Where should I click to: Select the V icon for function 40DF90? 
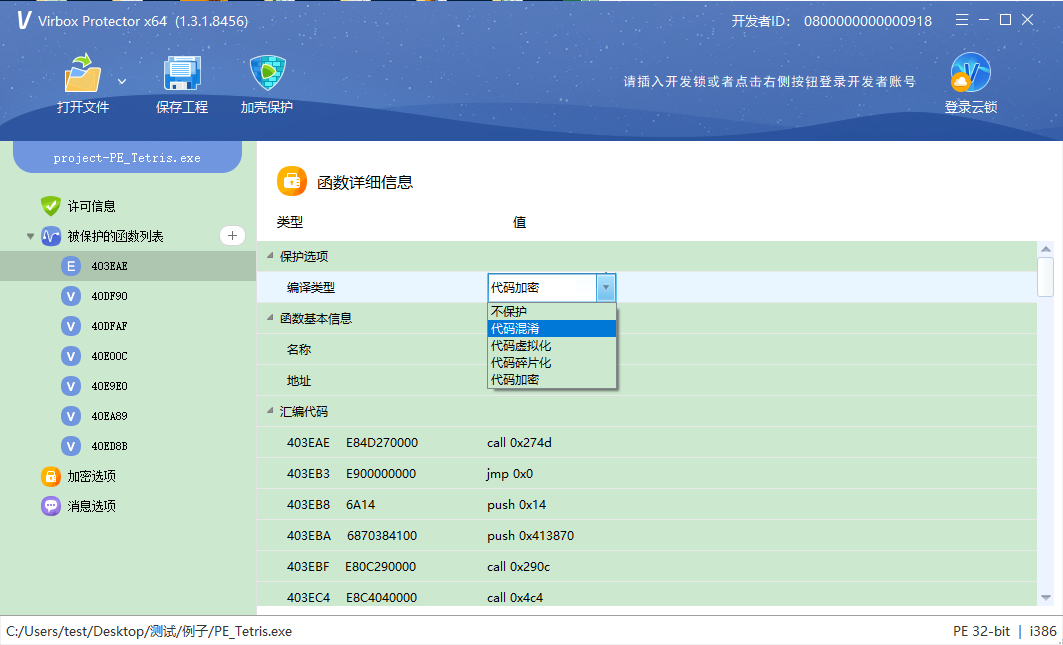coord(71,296)
